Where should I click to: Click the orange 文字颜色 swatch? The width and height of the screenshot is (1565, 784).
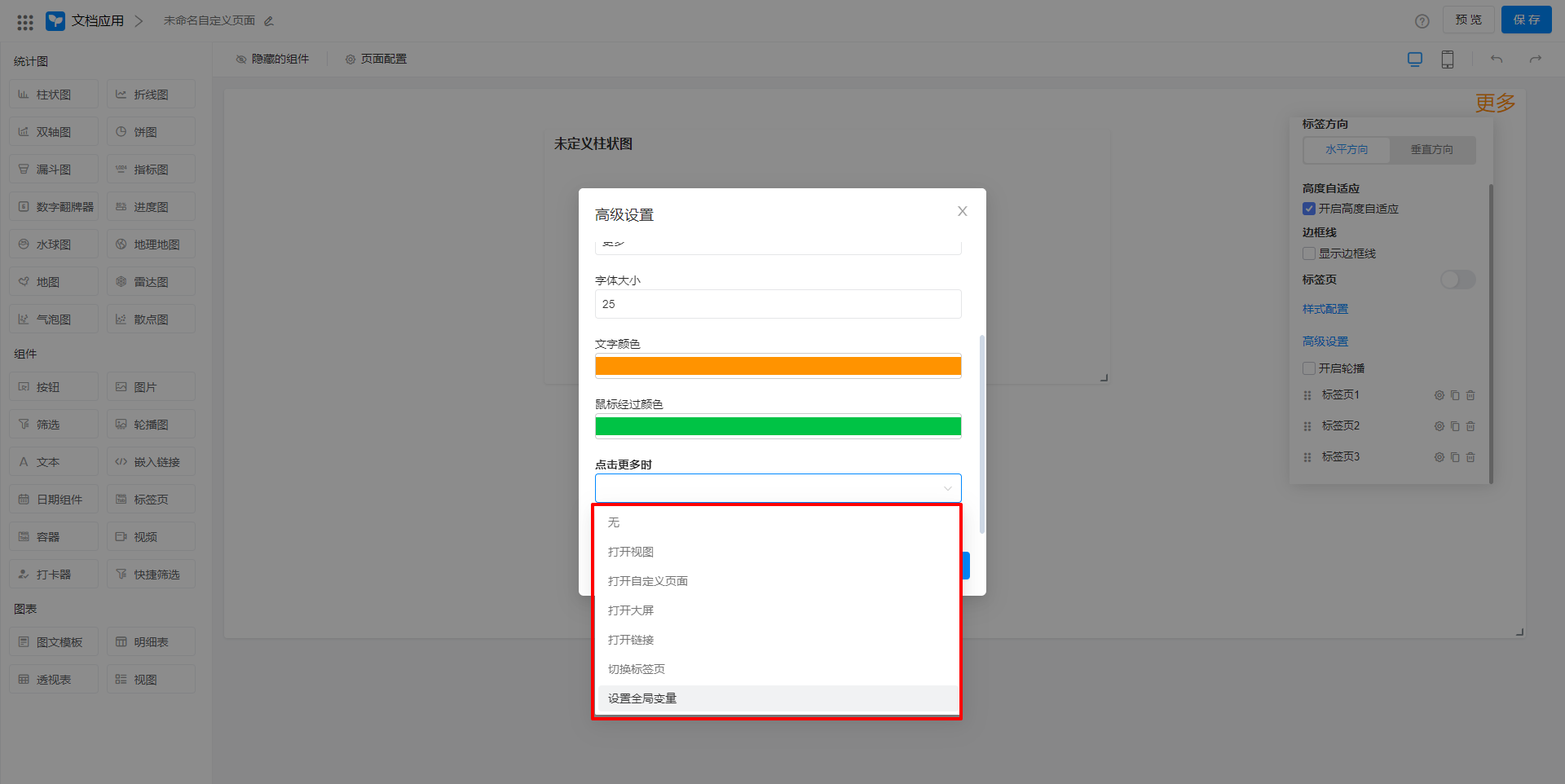tap(778, 366)
